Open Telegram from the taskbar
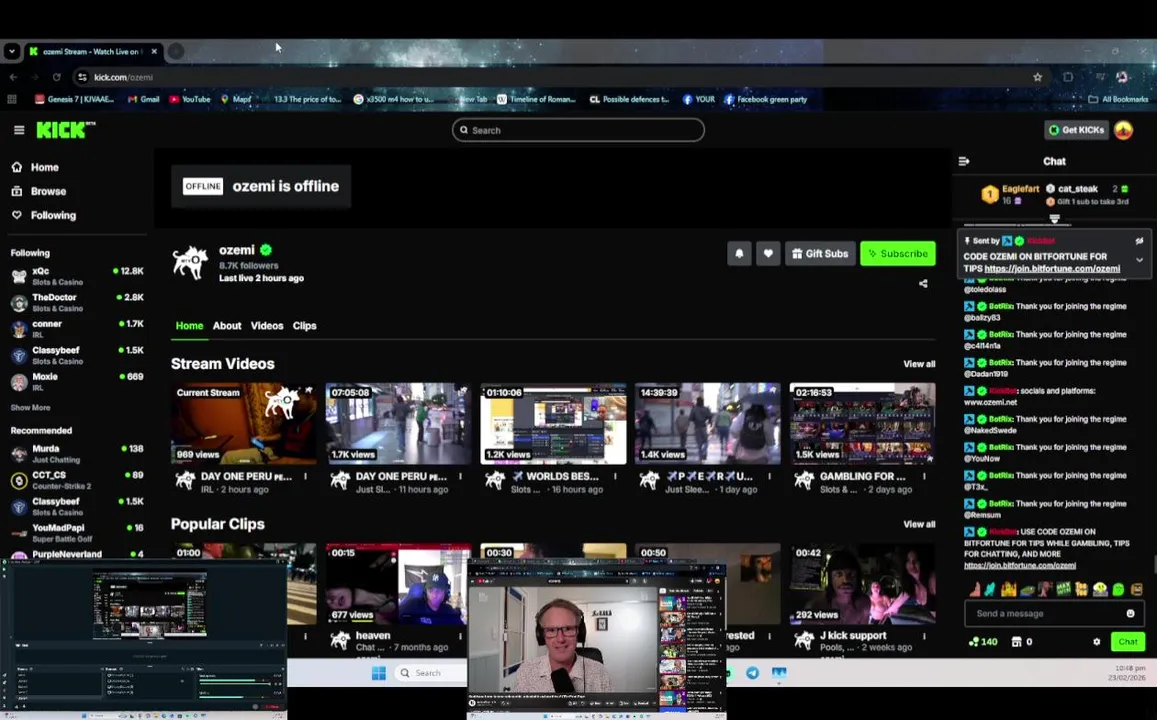 pyautogui.click(x=752, y=673)
